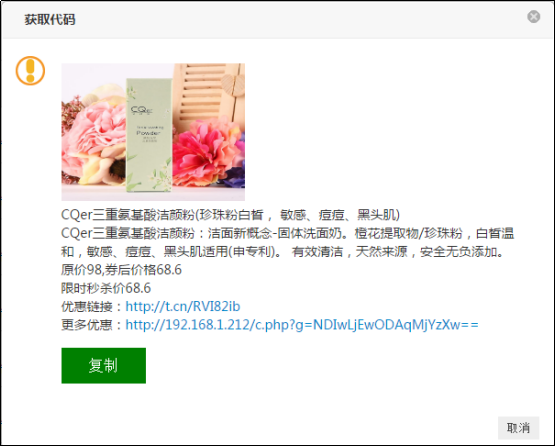This screenshot has width=556, height=447.
Task: Click the bright pink peony in product photo
Action: [206, 152]
